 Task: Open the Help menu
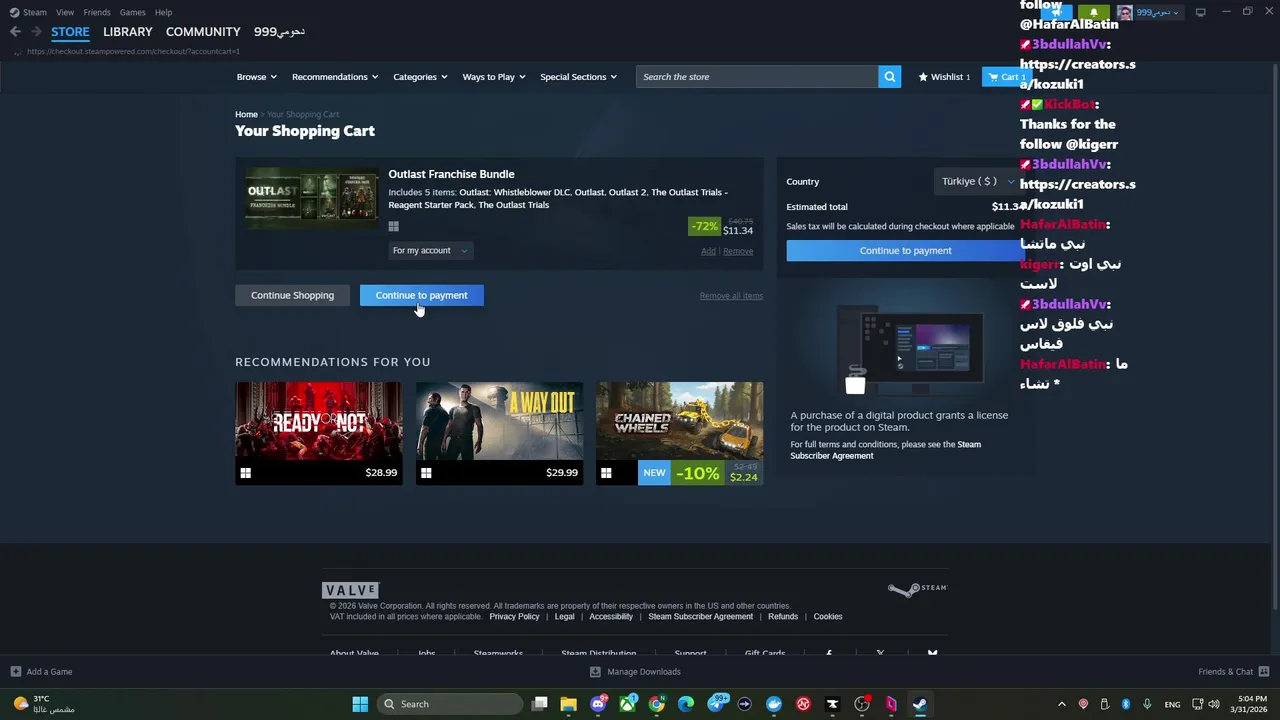coord(163,12)
